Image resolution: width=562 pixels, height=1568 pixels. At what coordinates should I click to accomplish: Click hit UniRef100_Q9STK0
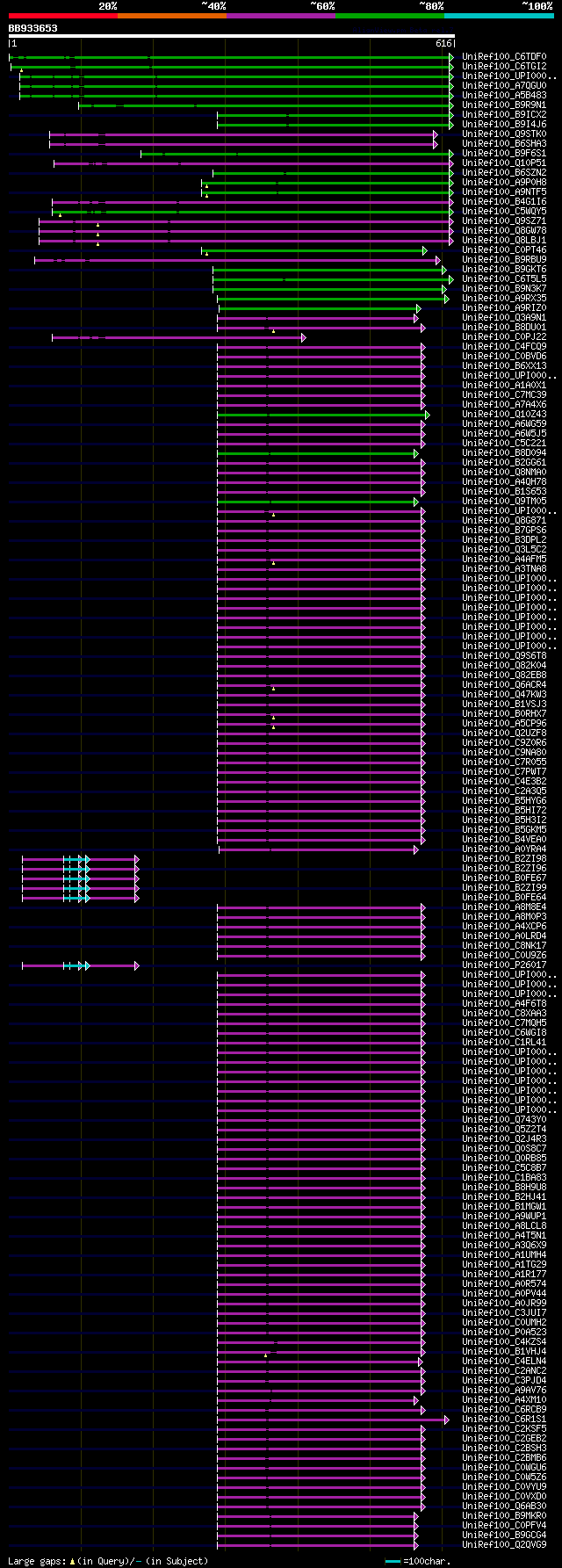coord(505,134)
